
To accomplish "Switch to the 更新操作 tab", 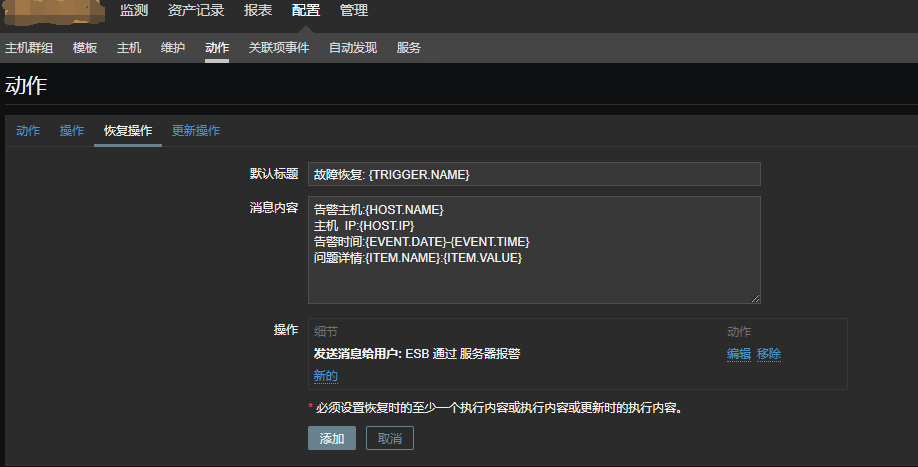I will point(196,131).
